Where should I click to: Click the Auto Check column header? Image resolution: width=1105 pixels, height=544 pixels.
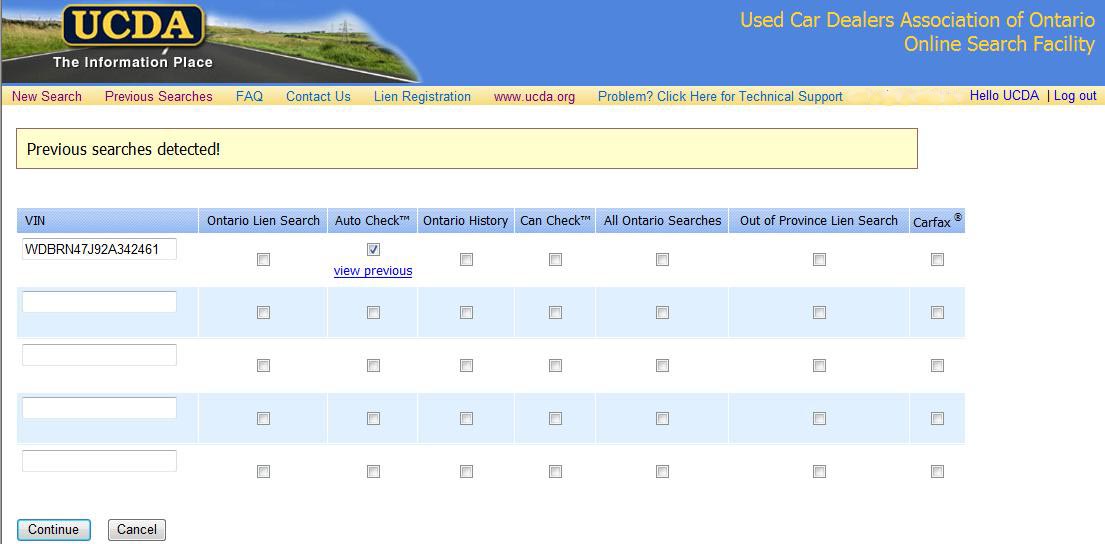coord(372,221)
